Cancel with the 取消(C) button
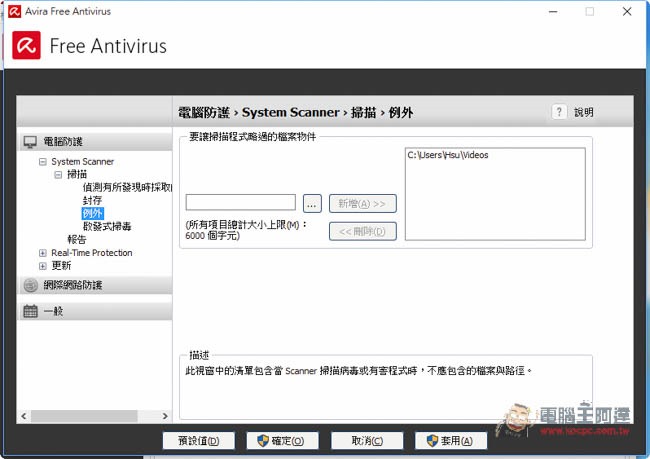The width and height of the screenshot is (650, 459). [367, 441]
